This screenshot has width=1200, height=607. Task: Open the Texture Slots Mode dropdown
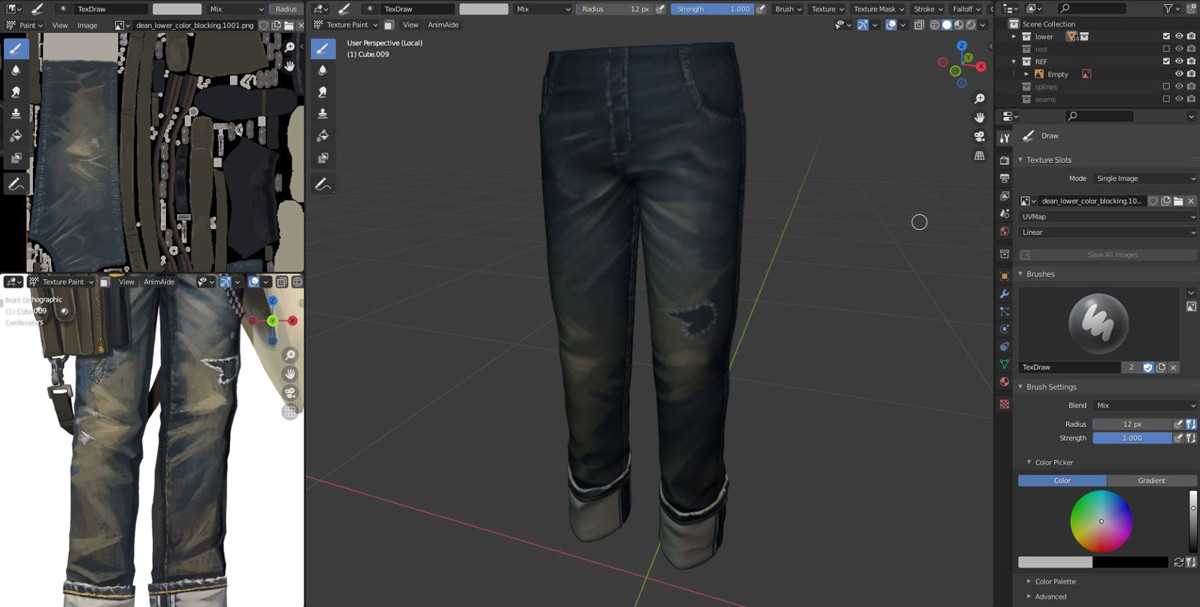pos(1145,178)
